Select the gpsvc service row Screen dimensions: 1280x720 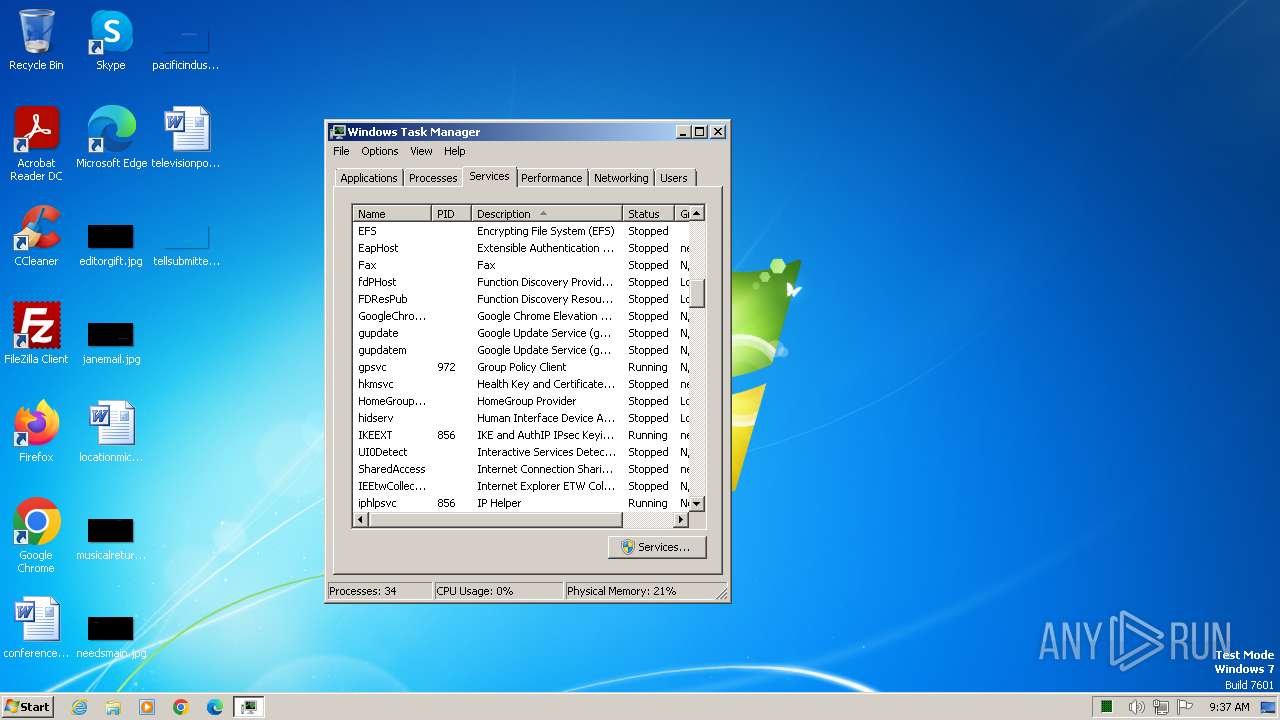pyautogui.click(x=521, y=367)
